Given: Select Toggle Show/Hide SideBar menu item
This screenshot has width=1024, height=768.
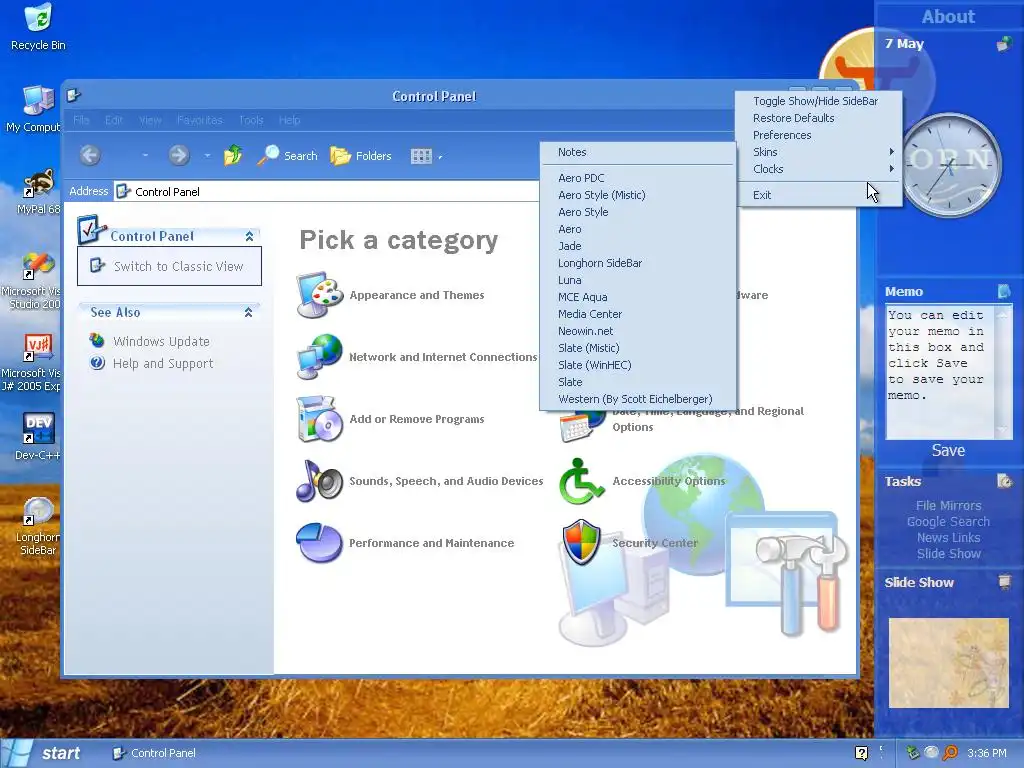Looking at the screenshot, I should tap(820, 101).
